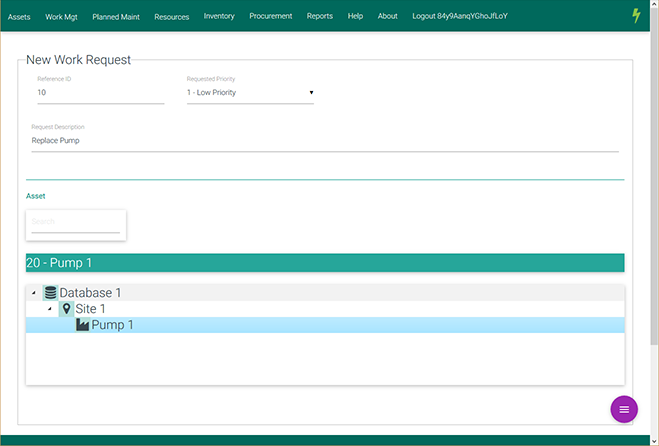Collapse the Site 1 tree node
The width and height of the screenshot is (659, 446).
(x=50, y=309)
